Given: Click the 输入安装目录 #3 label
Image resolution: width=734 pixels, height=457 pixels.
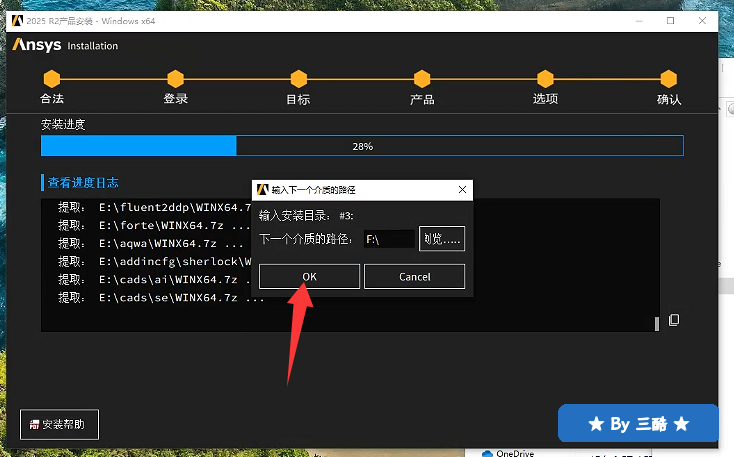Looking at the screenshot, I should click(306, 215).
